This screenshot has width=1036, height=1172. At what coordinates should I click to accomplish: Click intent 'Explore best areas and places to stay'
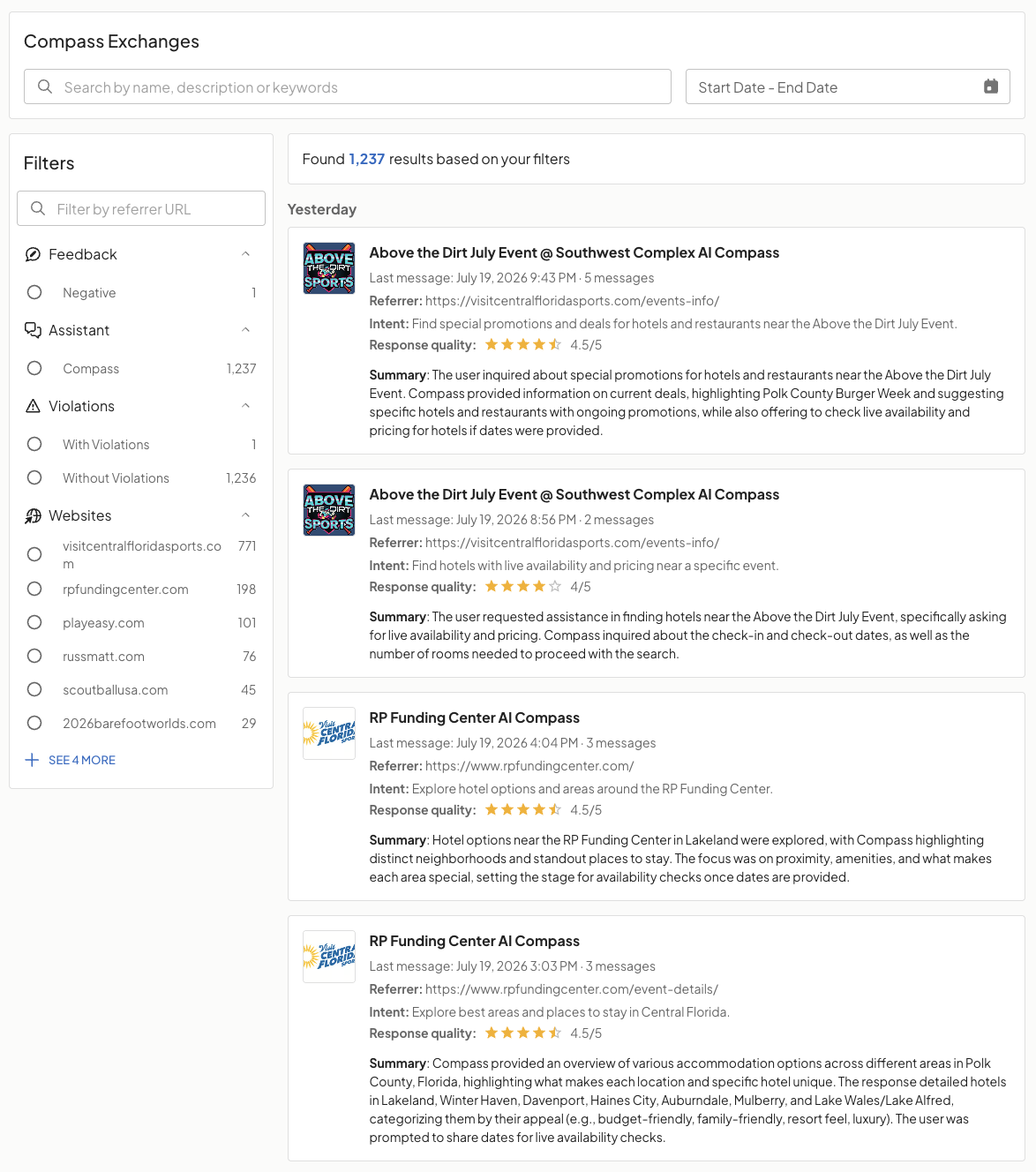tap(571, 1012)
